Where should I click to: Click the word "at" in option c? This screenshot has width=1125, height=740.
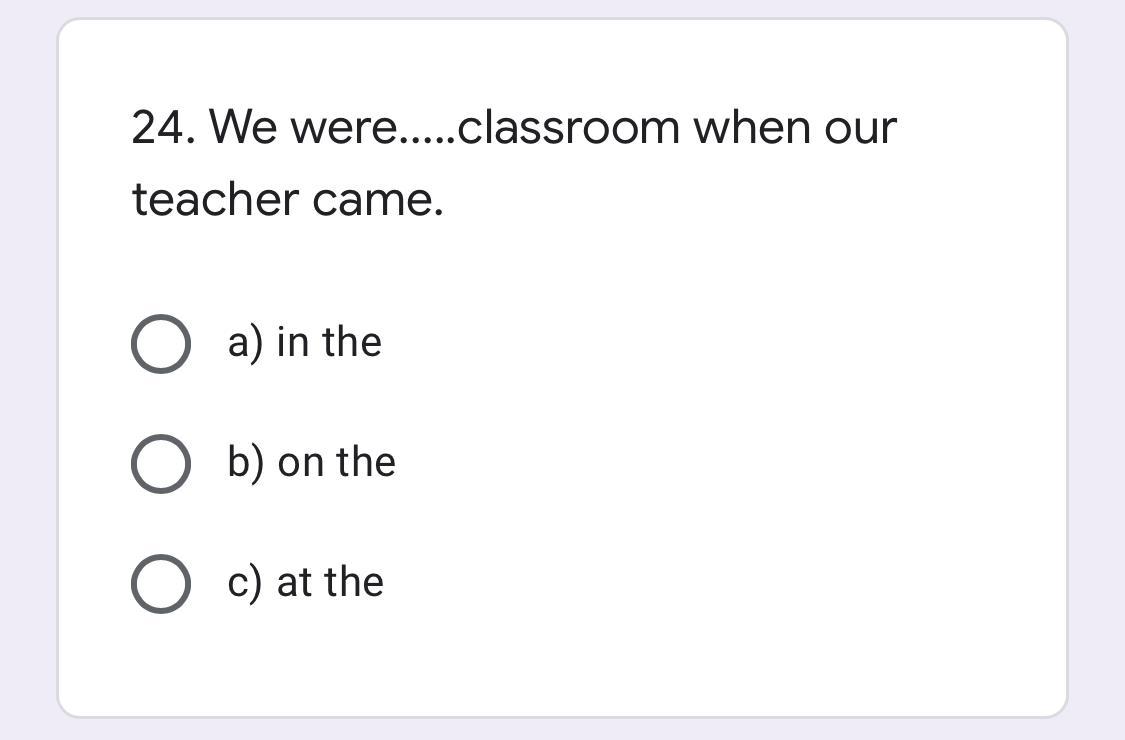click(294, 583)
